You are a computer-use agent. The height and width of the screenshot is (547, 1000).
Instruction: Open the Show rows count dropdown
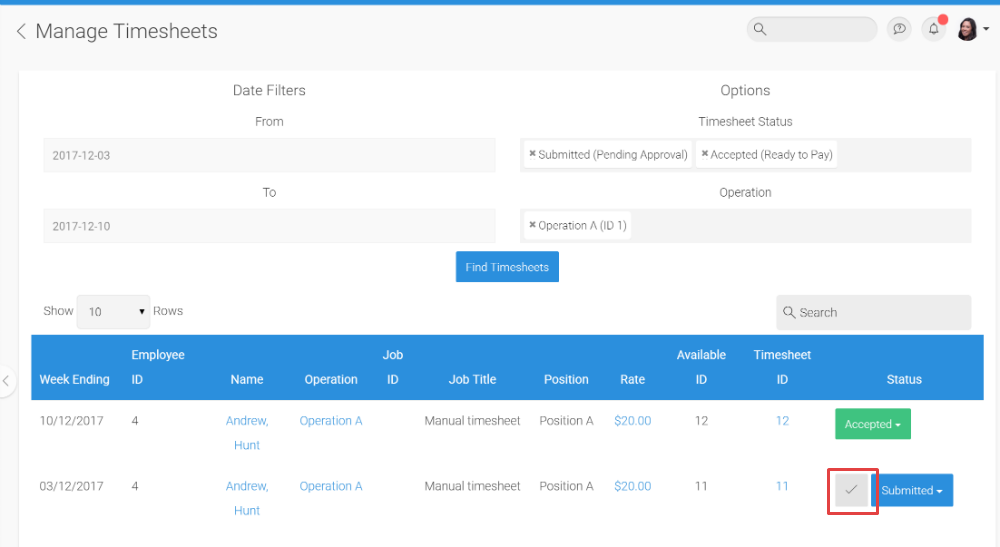click(112, 312)
